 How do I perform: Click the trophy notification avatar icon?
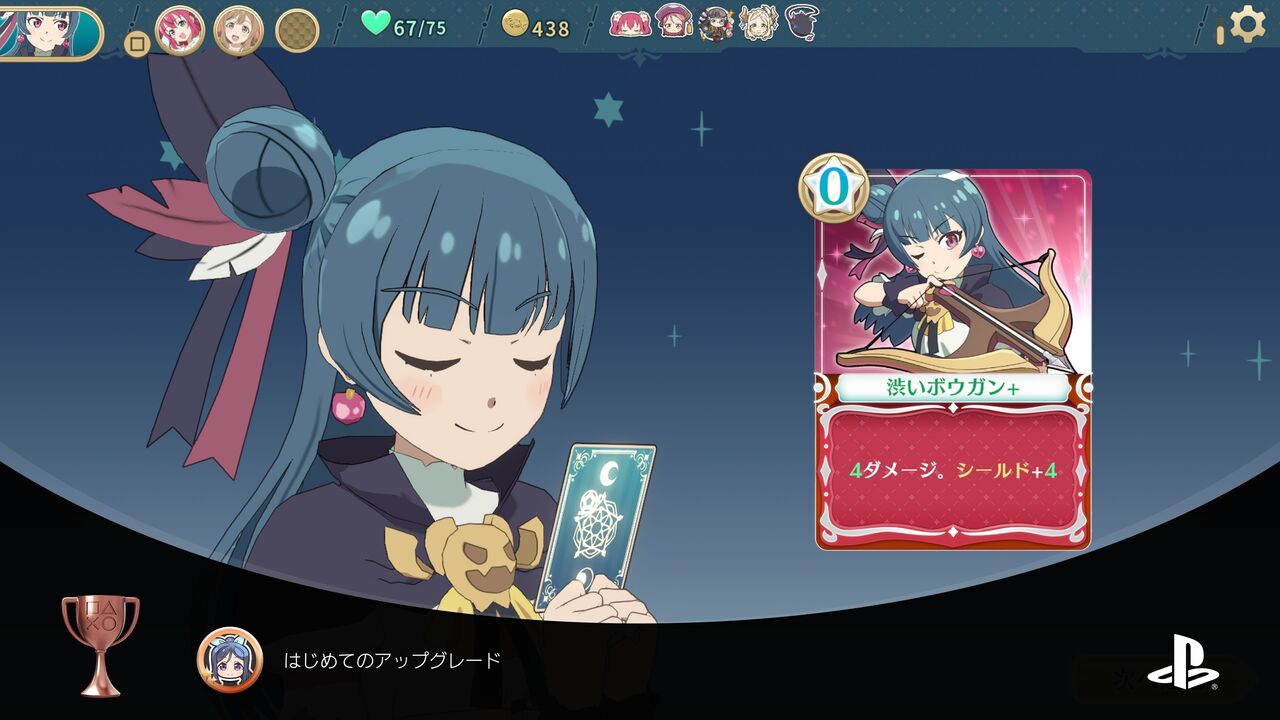click(x=230, y=660)
